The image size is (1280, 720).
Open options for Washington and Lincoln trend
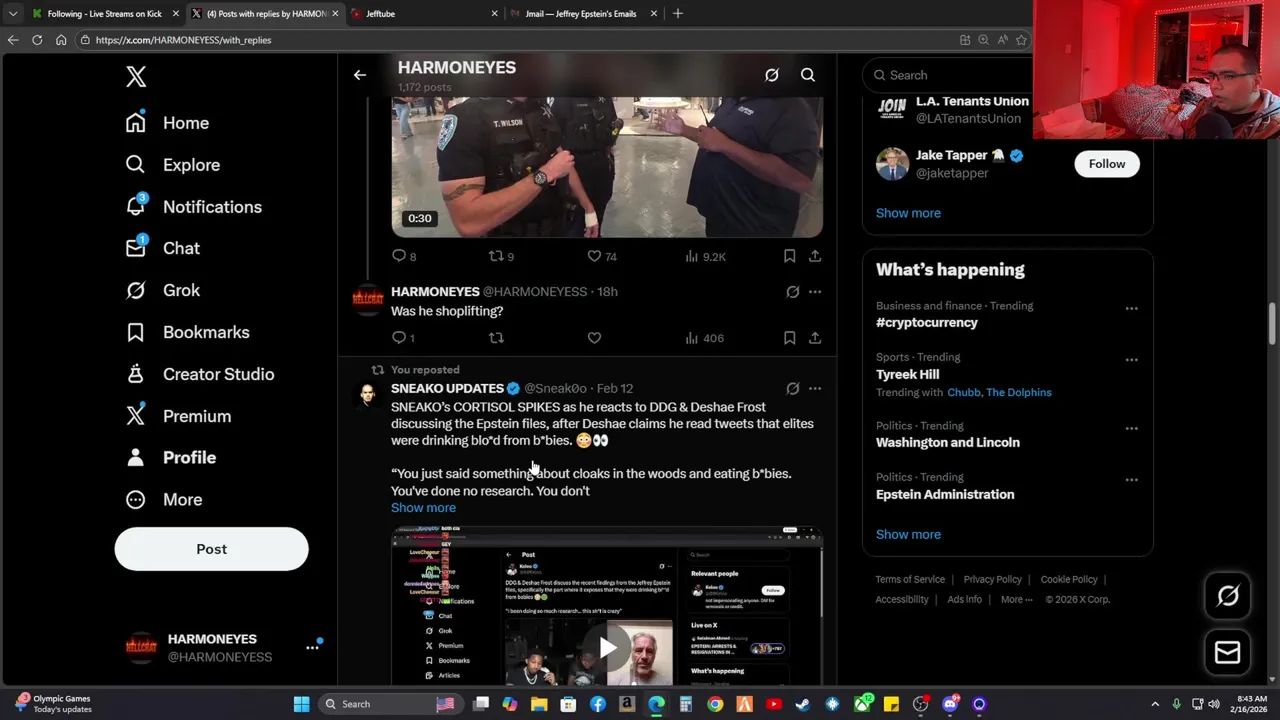coord(1131,428)
